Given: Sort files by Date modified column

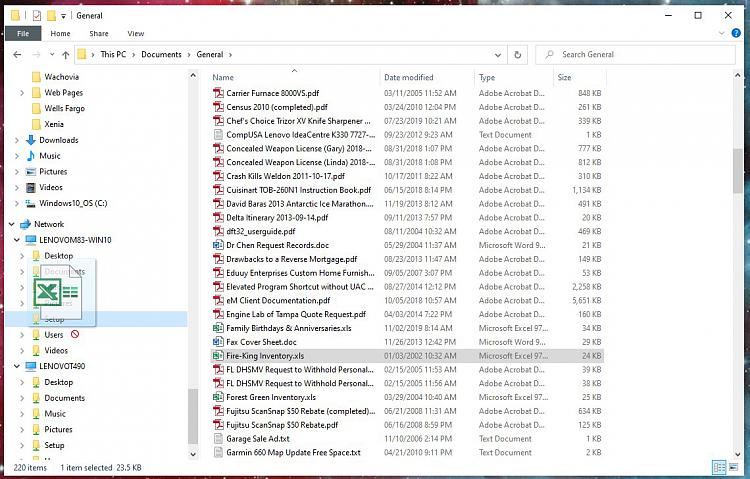Looking at the screenshot, I should click(x=409, y=77).
